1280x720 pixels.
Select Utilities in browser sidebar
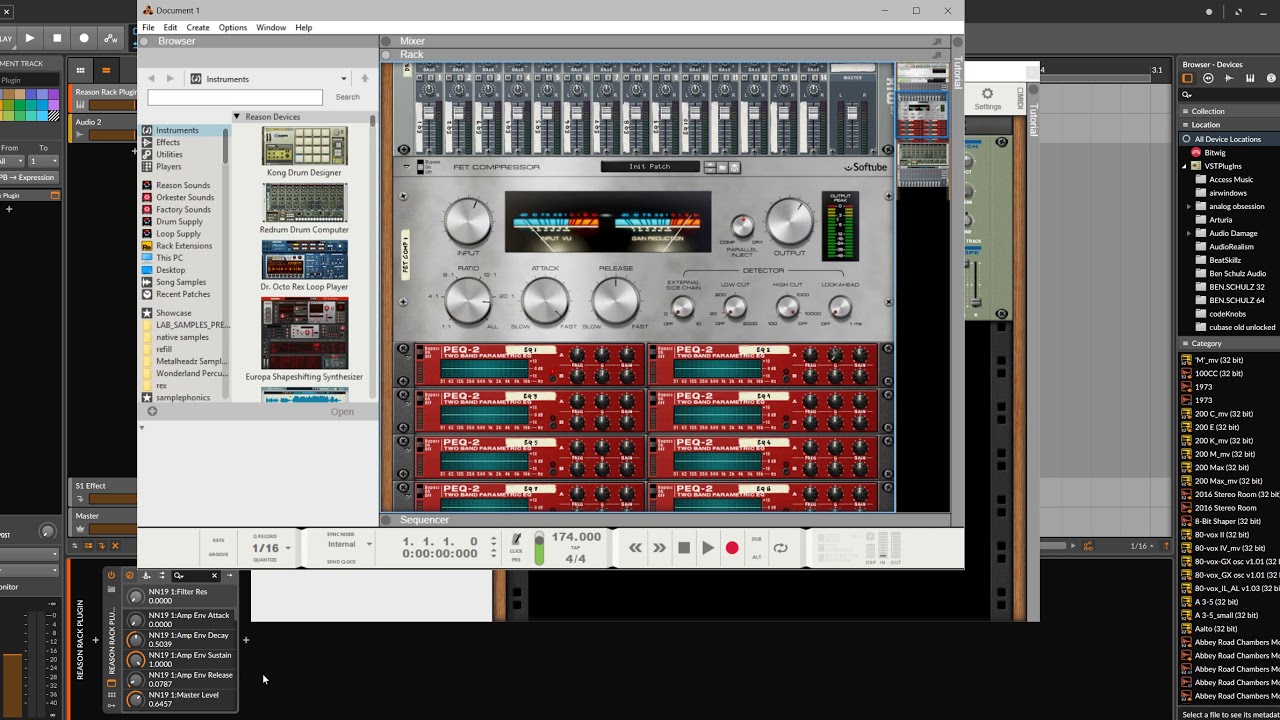169,154
